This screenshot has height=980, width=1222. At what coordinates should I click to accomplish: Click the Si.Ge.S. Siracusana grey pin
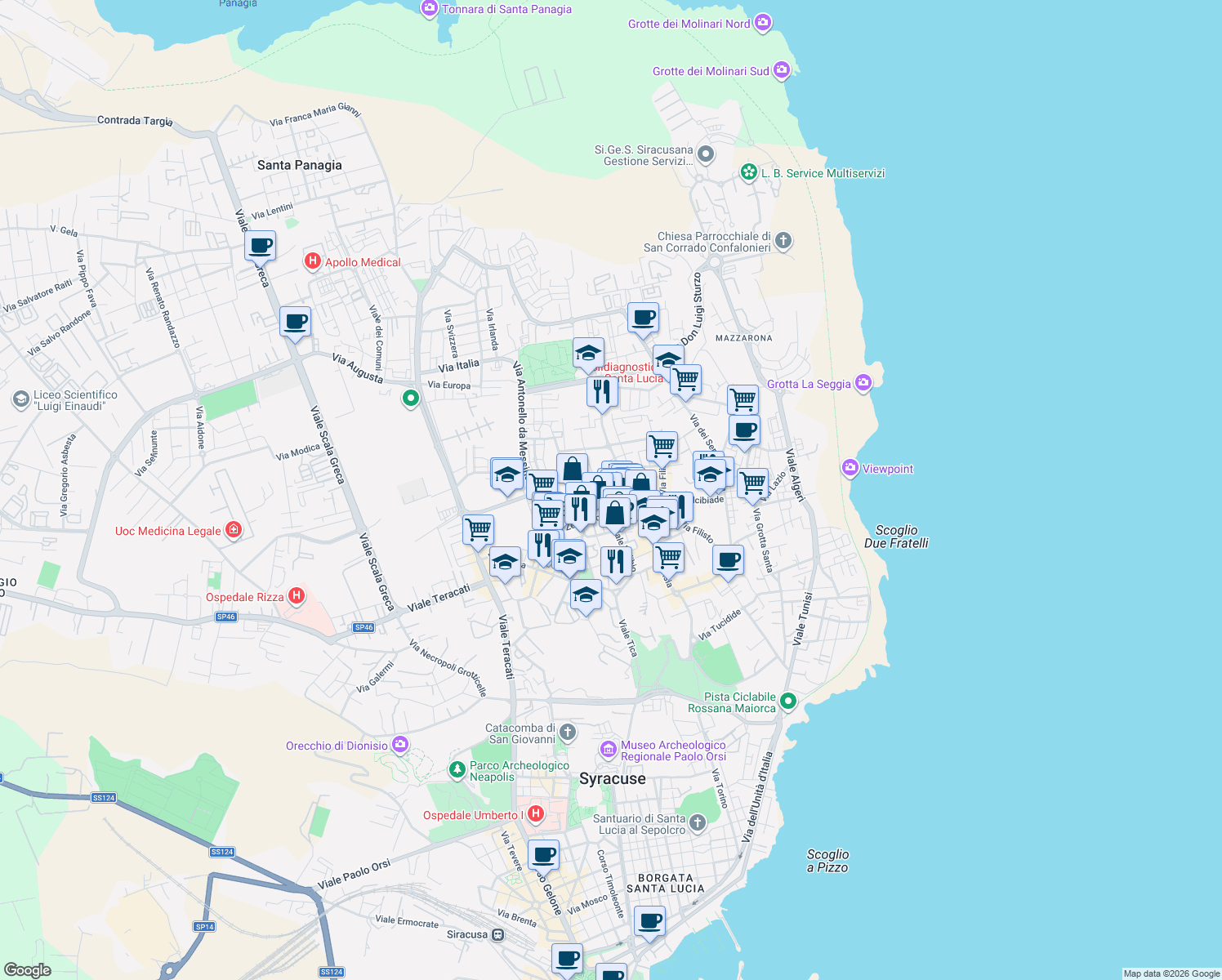pos(706,154)
